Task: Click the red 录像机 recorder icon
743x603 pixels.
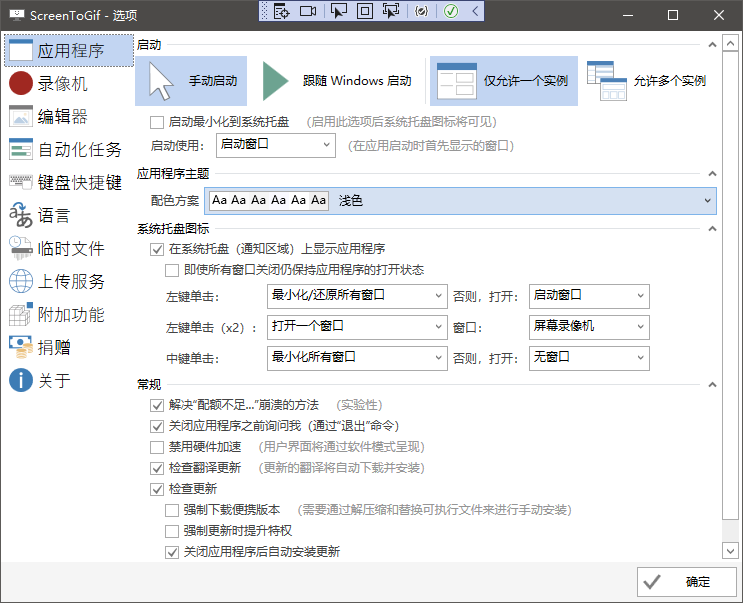Action: (21, 83)
